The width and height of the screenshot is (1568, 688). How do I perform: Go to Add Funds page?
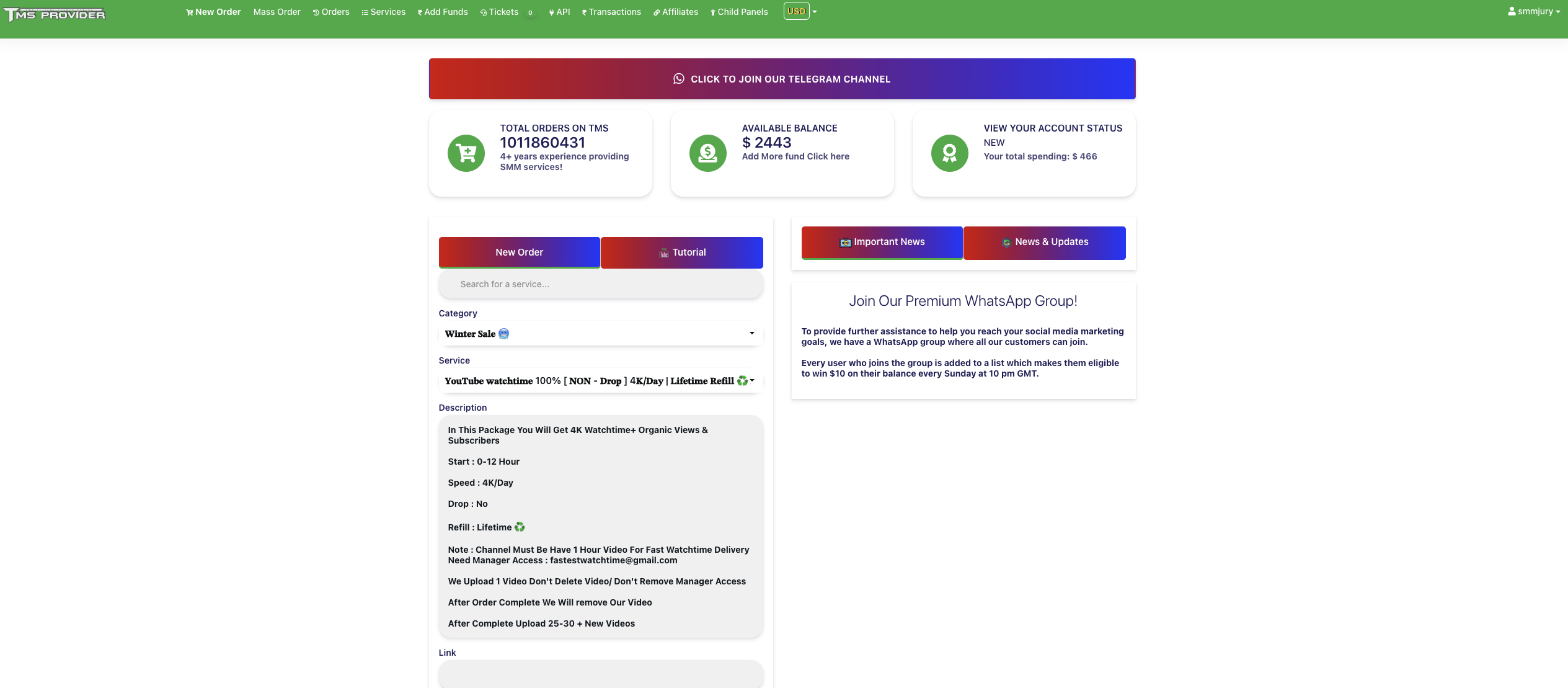coord(443,12)
